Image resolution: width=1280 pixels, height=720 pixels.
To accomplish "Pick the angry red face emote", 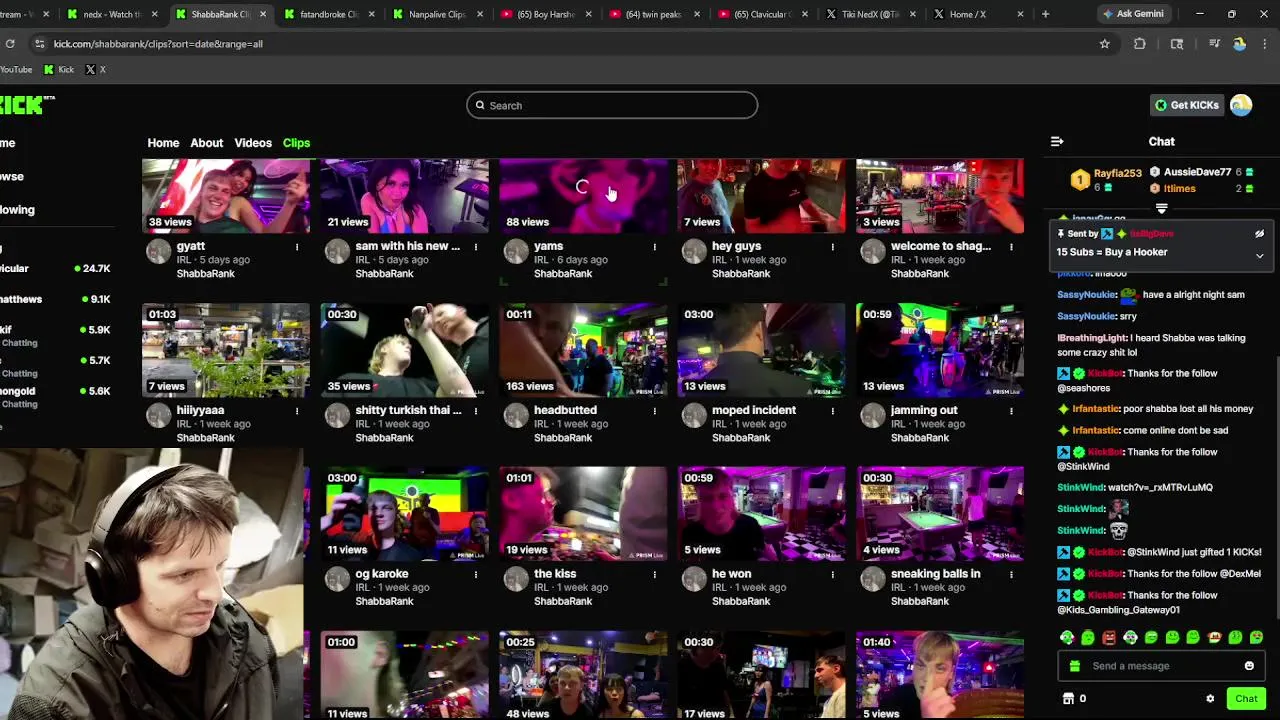I will (1109, 638).
